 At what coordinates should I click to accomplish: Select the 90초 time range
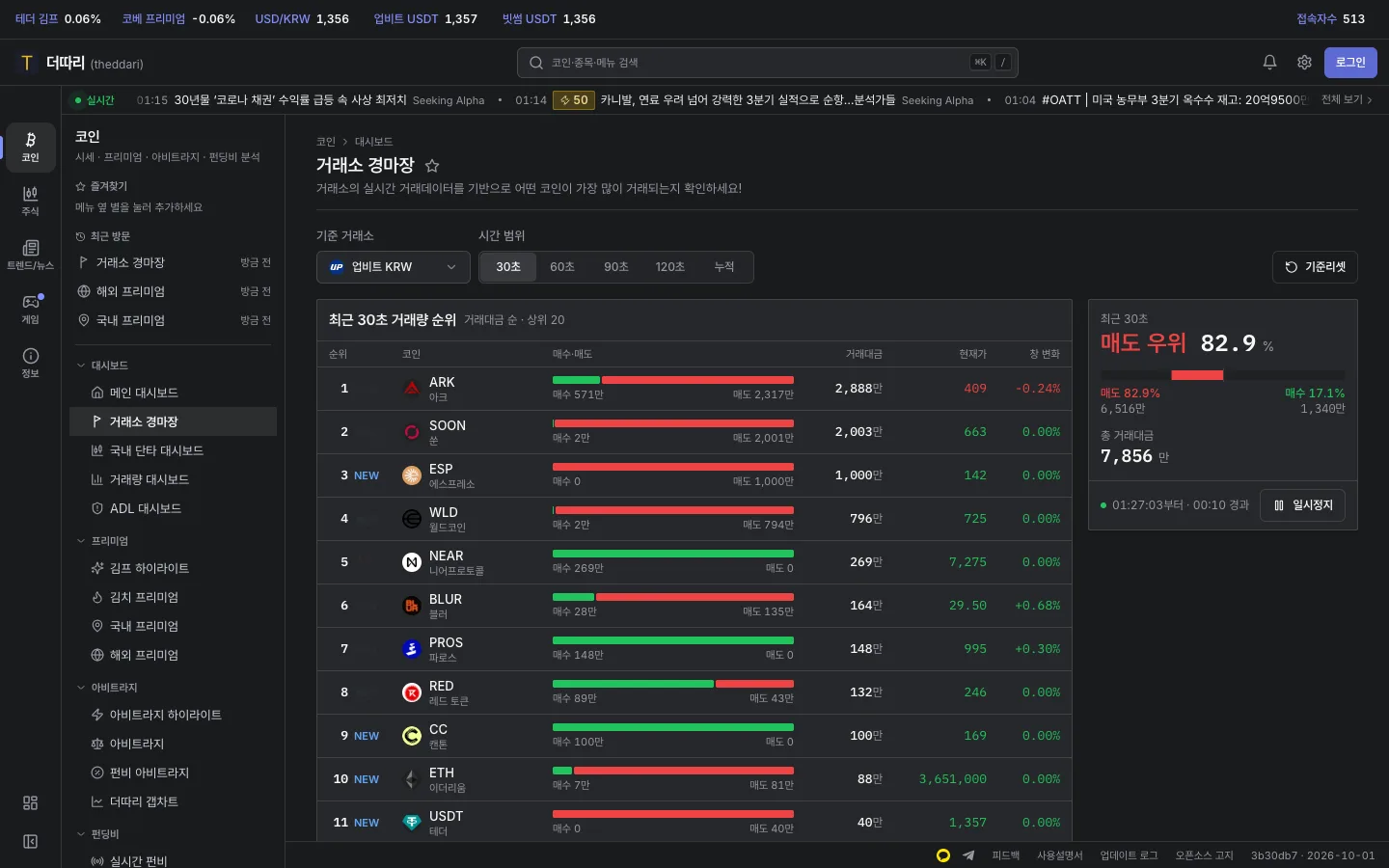616,267
